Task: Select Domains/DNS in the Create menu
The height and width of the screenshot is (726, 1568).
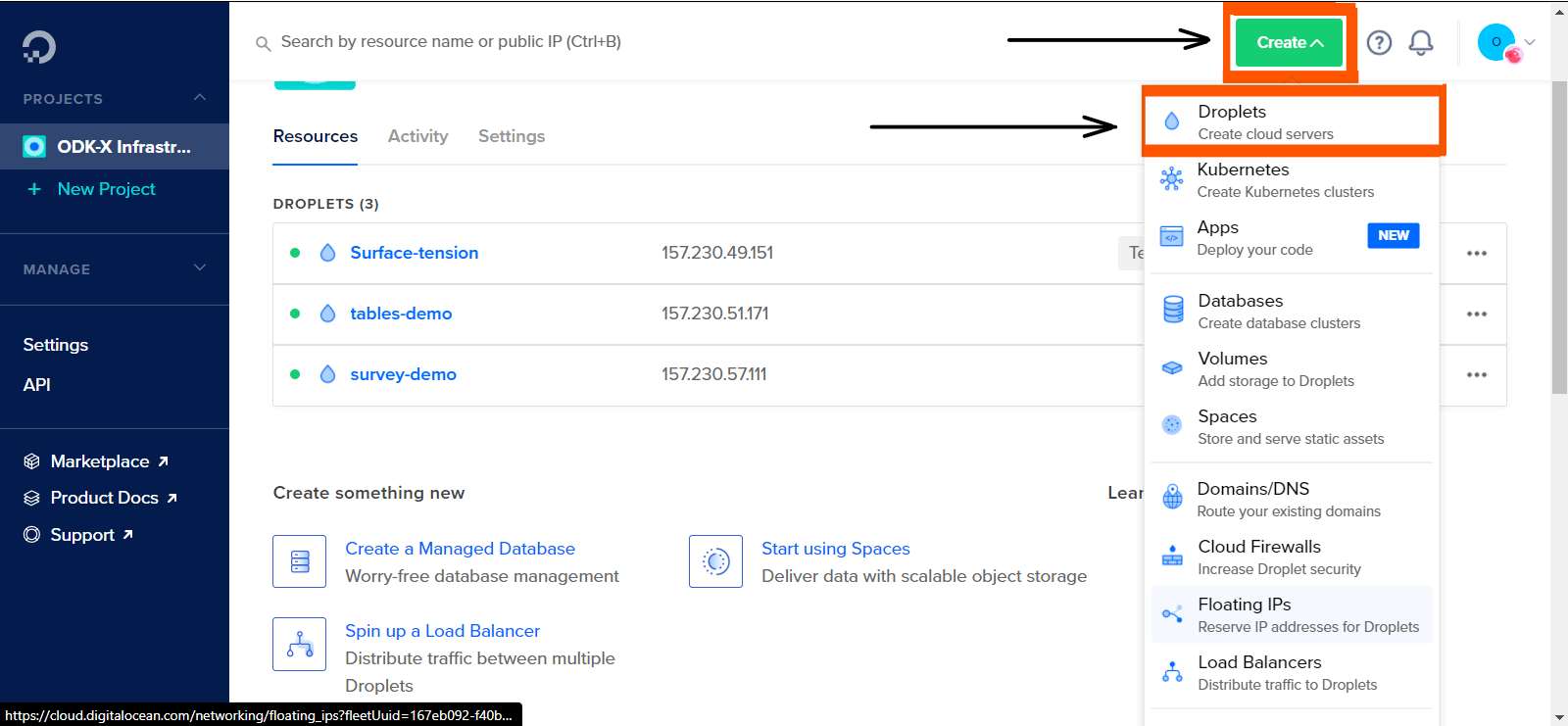Action: [x=1292, y=499]
